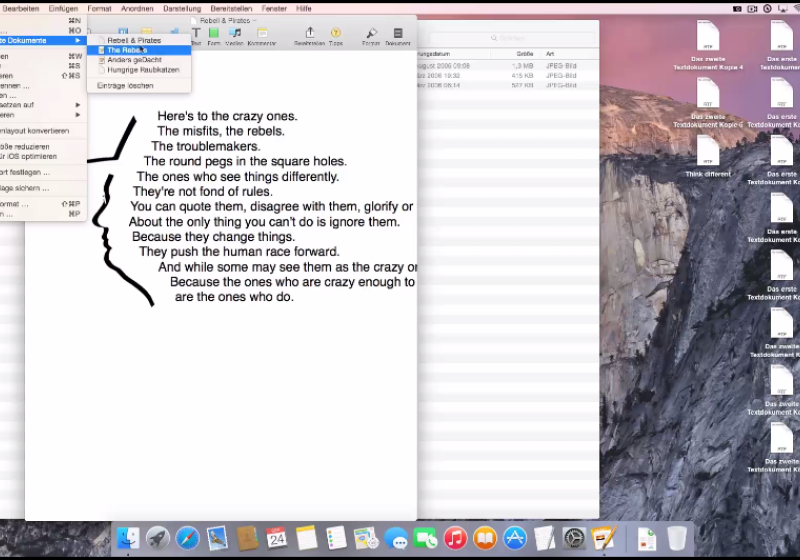The height and width of the screenshot is (560, 800).
Task: Insert a shape with the Form icon
Action: click(x=214, y=35)
